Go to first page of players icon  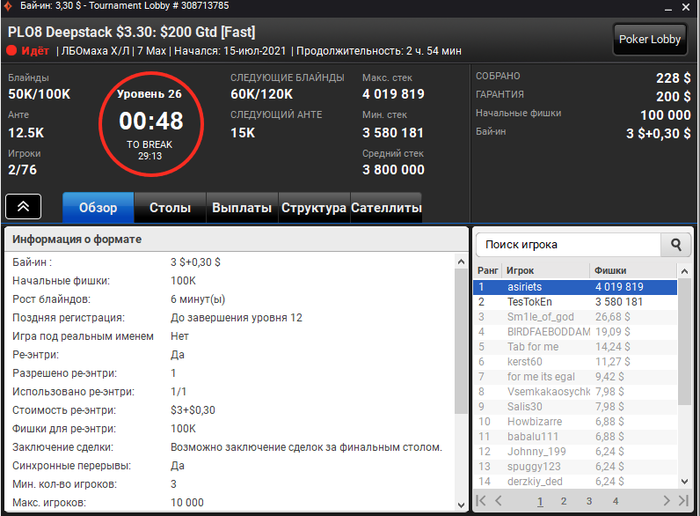click(481, 500)
